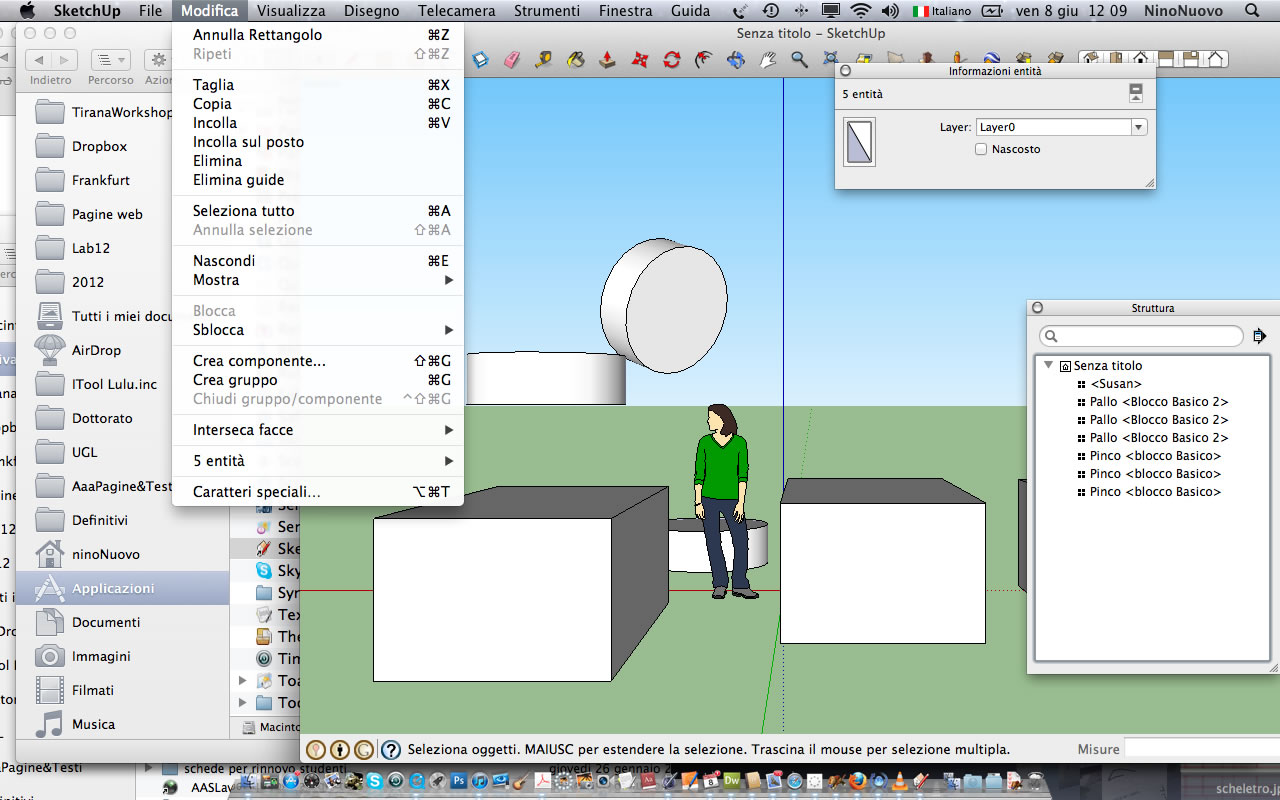
Task: Pick the Tape Measure tool
Action: click(x=543, y=60)
